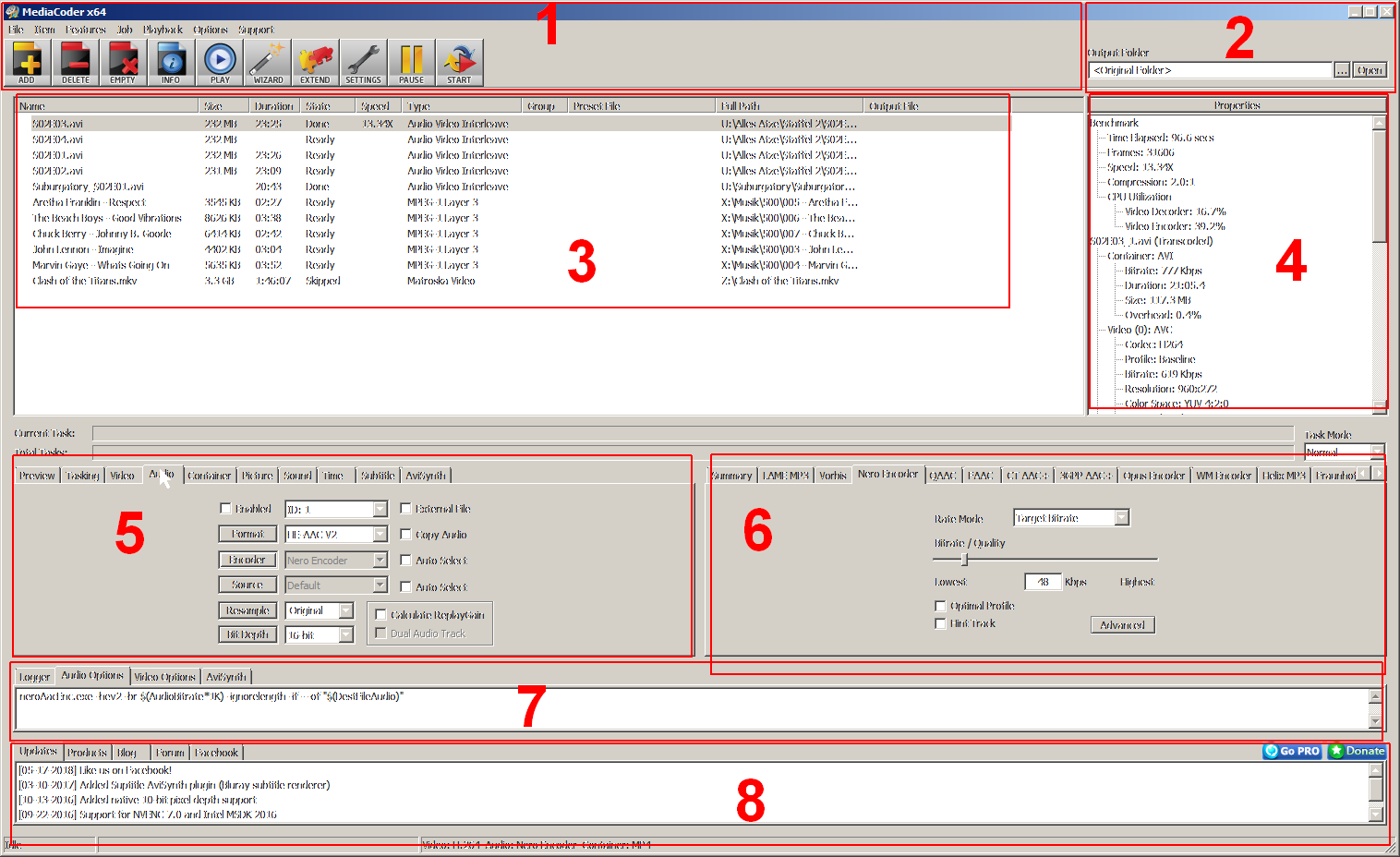Open the SETTINGS wrench icon
Viewport: 1400px width, 857px height.
tap(363, 62)
